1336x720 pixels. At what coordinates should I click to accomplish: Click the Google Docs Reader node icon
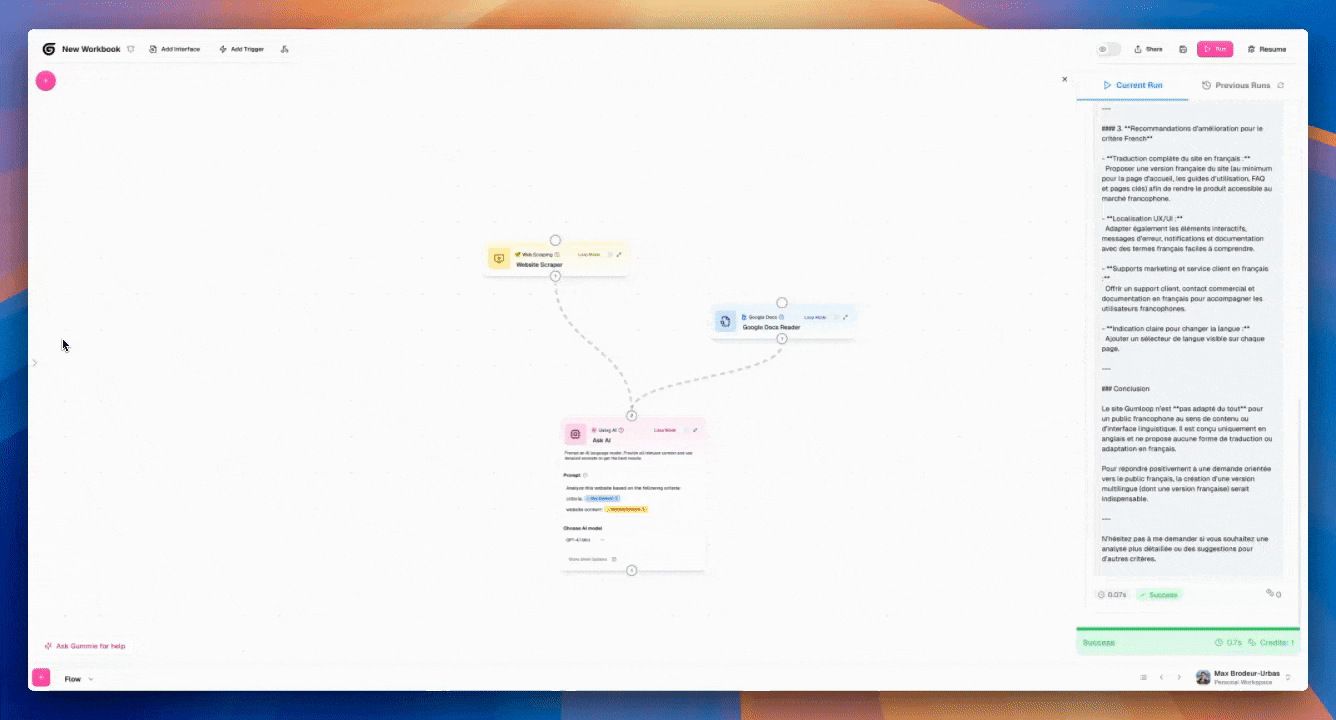[726, 321]
